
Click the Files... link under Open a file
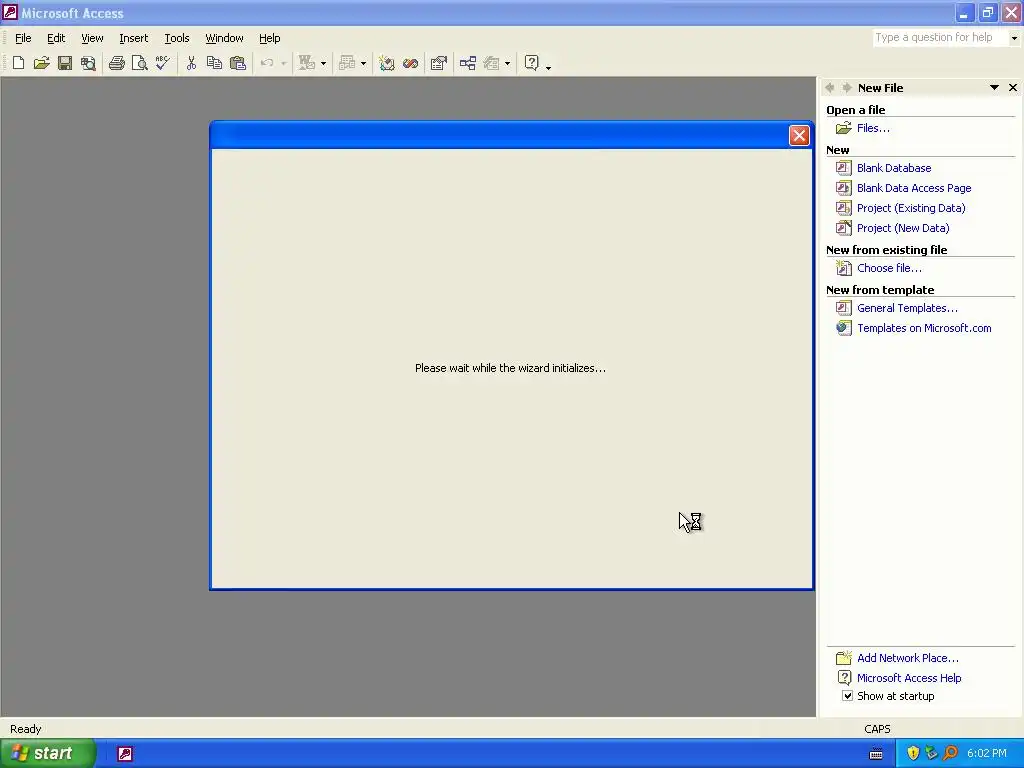tap(872, 128)
